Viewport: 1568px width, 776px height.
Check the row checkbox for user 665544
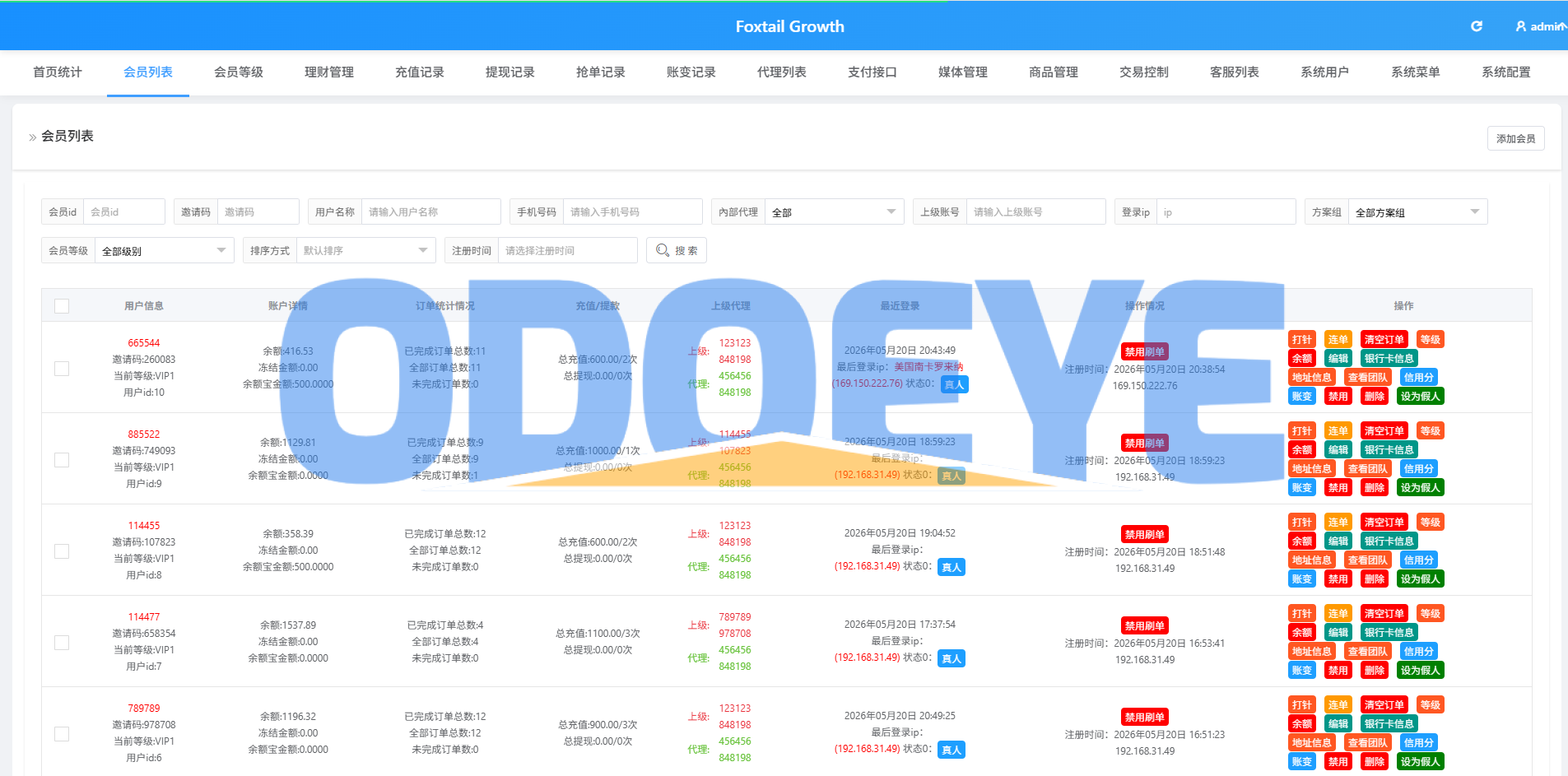click(x=62, y=368)
